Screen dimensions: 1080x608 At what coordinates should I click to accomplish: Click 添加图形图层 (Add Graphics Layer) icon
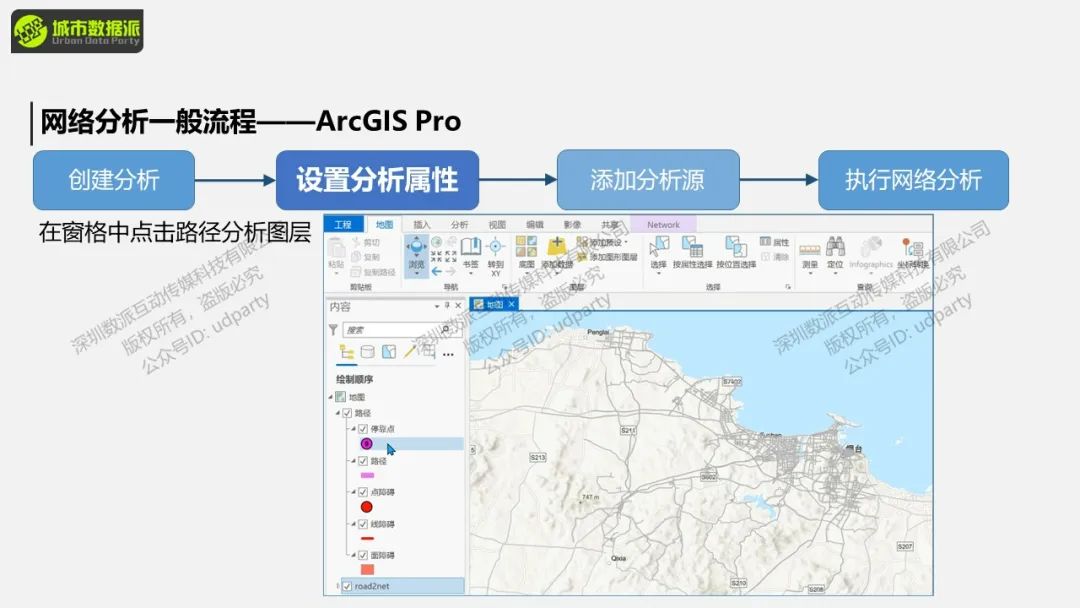[x=582, y=257]
